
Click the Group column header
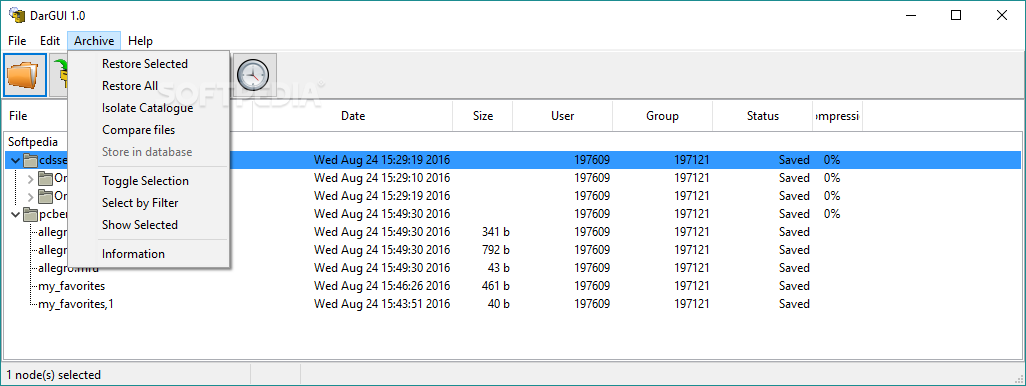(x=662, y=116)
